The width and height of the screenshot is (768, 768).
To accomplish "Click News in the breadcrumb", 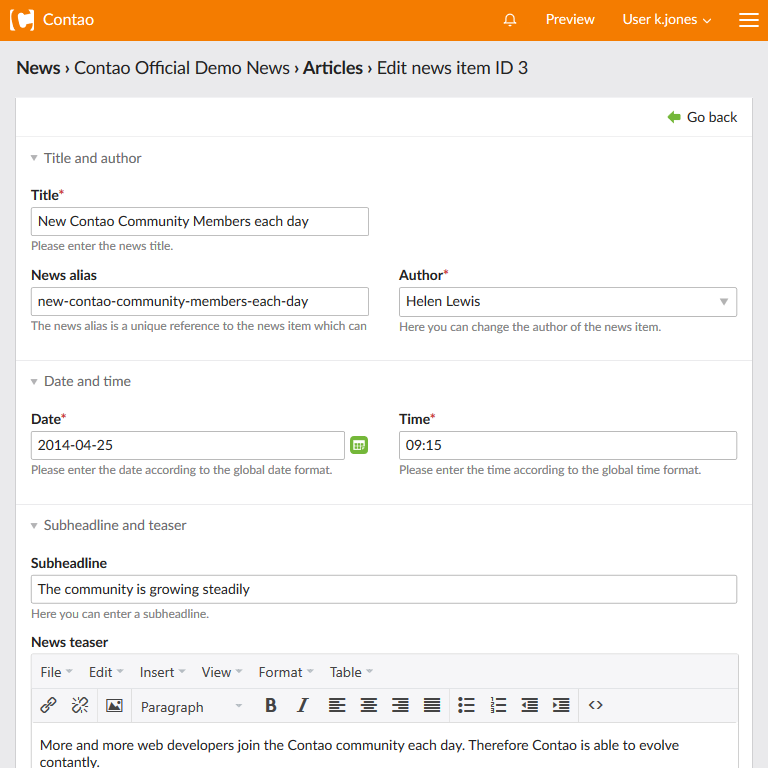I will (38, 68).
